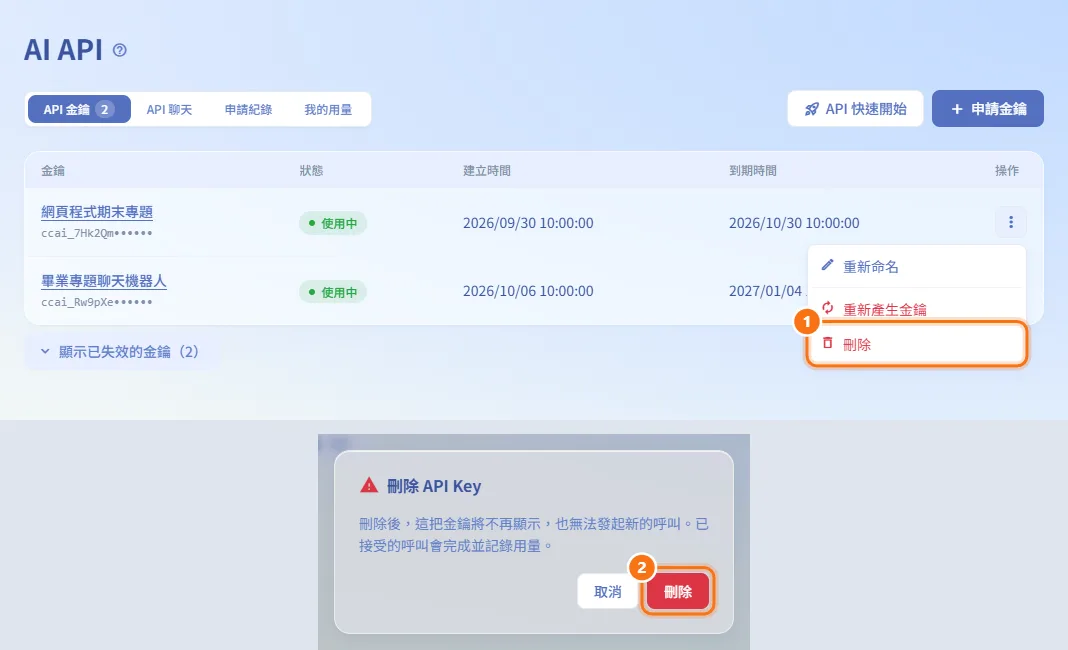The width and height of the screenshot is (1068, 650).
Task: Switch to the API 金鑰 tab
Action: (x=79, y=109)
